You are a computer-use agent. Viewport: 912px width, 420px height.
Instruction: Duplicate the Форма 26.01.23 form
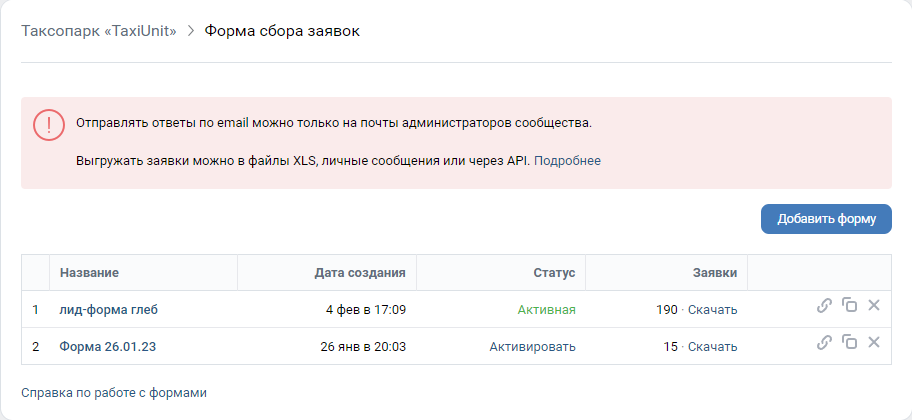tap(849, 342)
